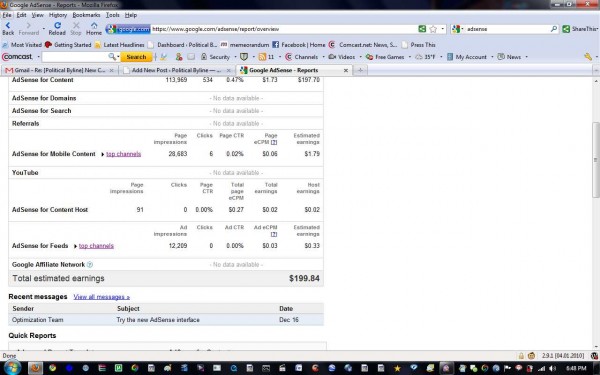Open the View all messages link
This screenshot has width=600, height=375.
pos(101,297)
